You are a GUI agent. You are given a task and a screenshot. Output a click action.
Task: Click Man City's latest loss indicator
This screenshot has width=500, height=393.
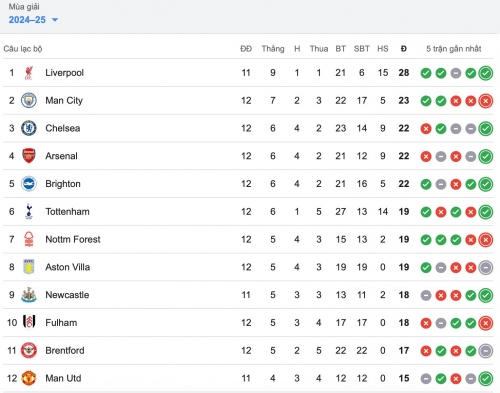point(486,101)
